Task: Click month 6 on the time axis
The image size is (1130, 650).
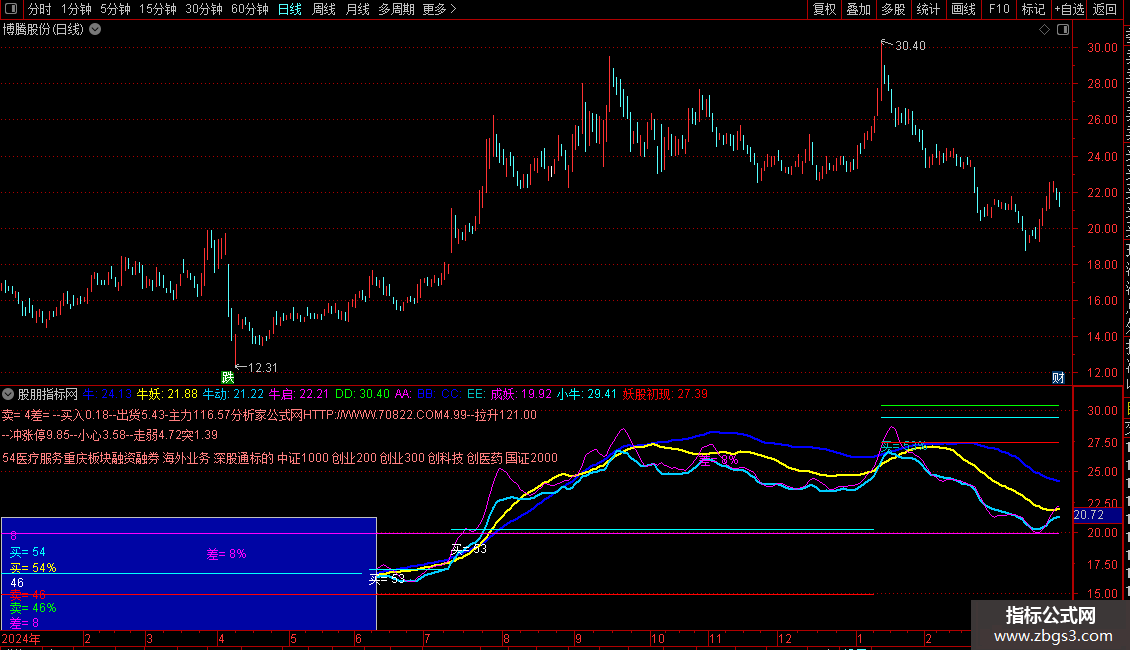Action: [358, 638]
